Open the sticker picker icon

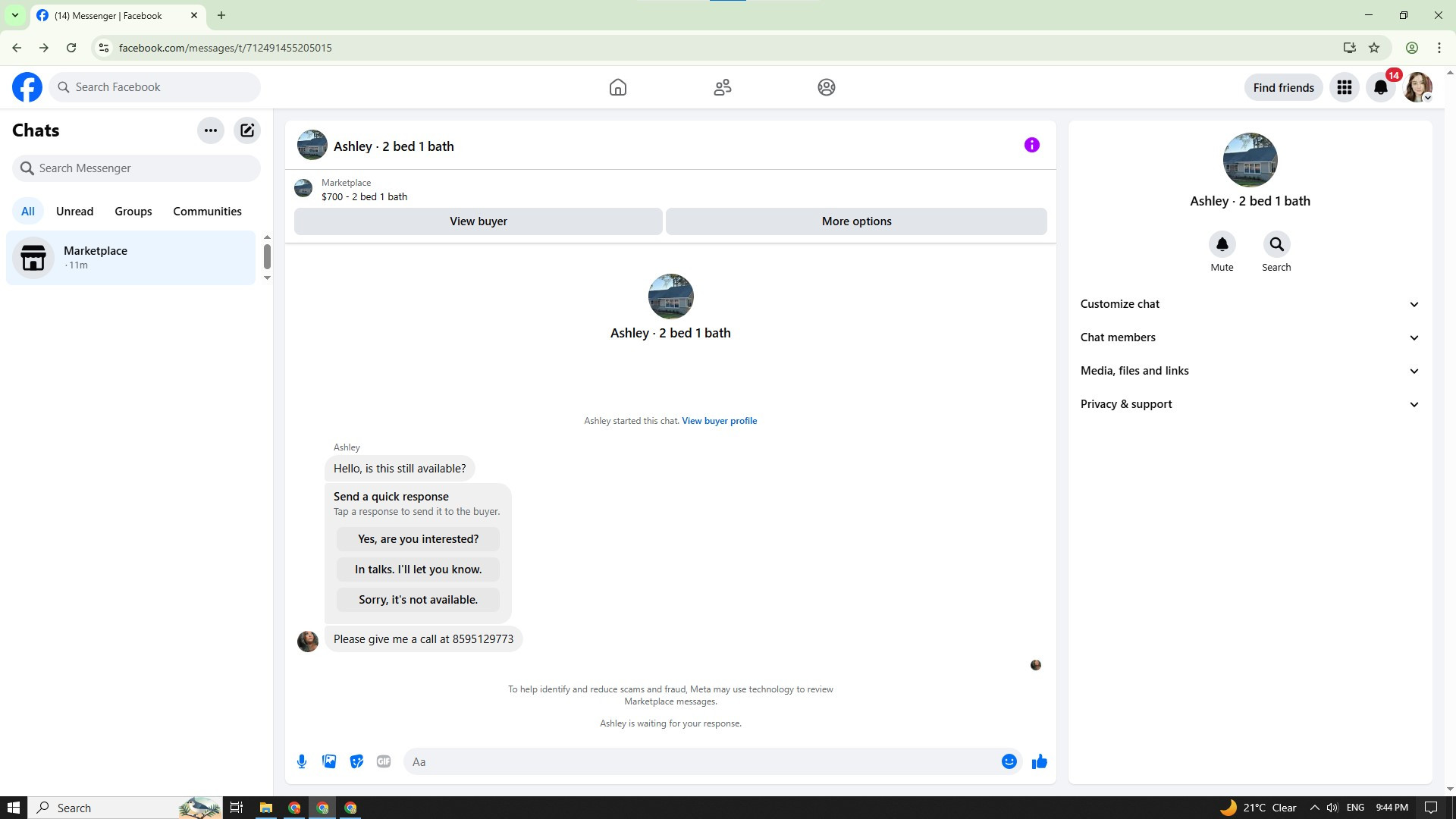pos(356,761)
